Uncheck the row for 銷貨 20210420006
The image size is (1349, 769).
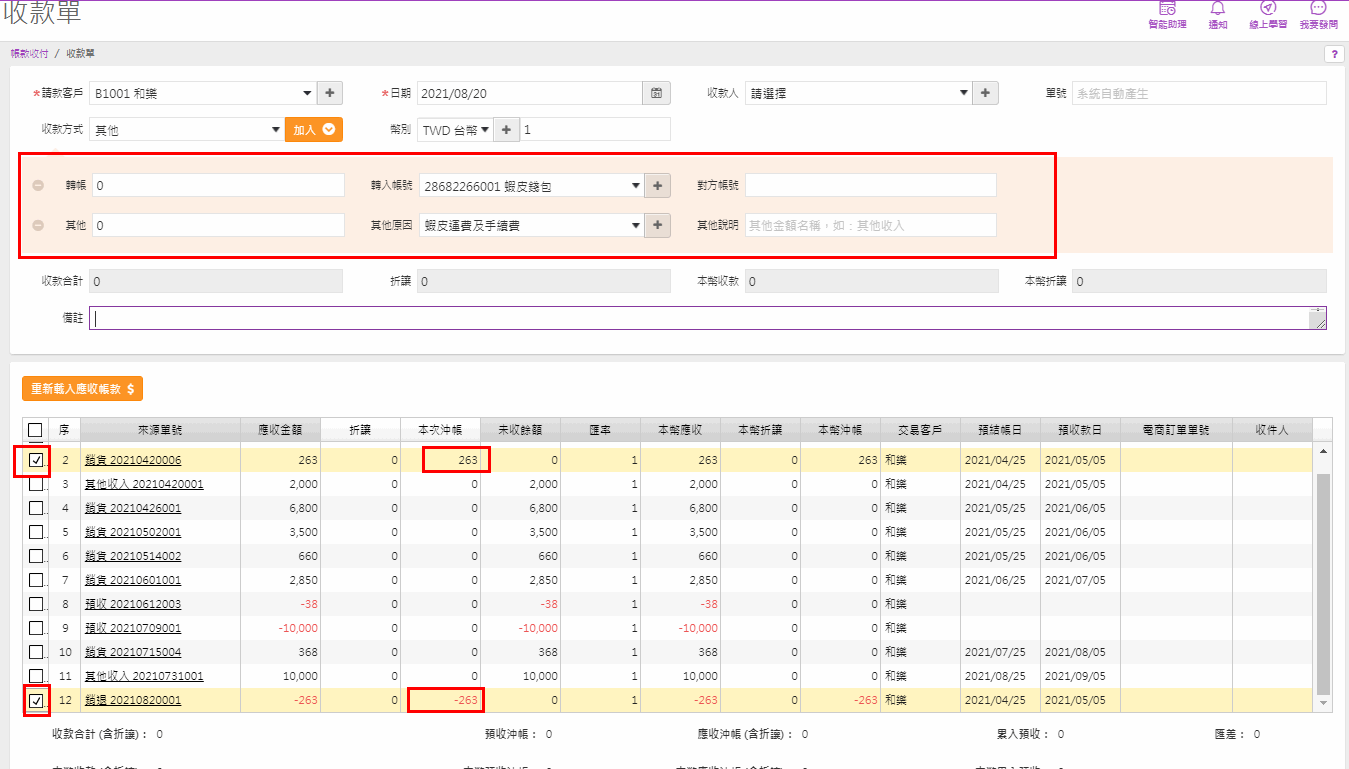pyautogui.click(x=37, y=460)
